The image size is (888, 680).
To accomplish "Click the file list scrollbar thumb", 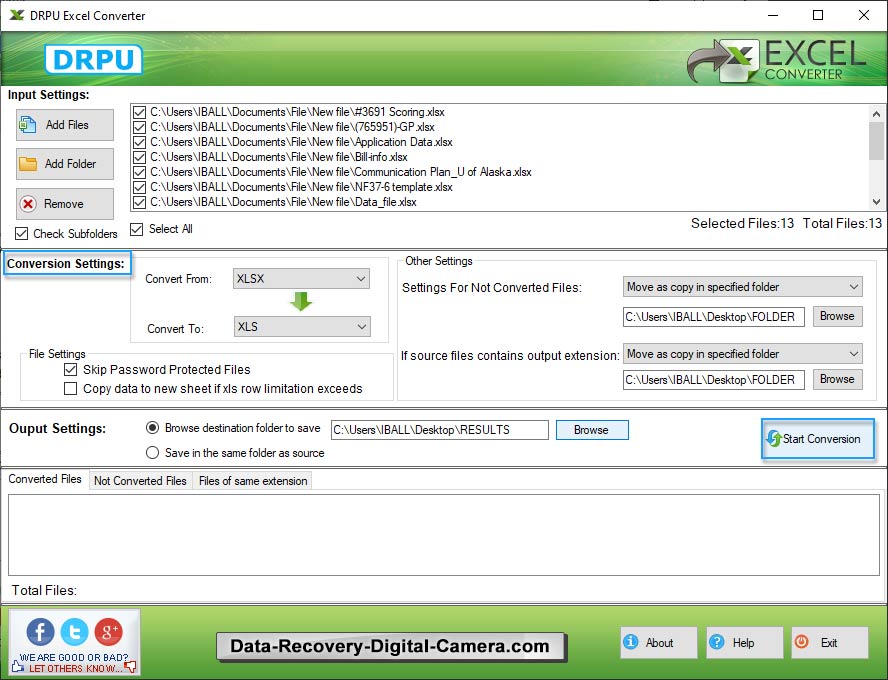I will [x=877, y=140].
